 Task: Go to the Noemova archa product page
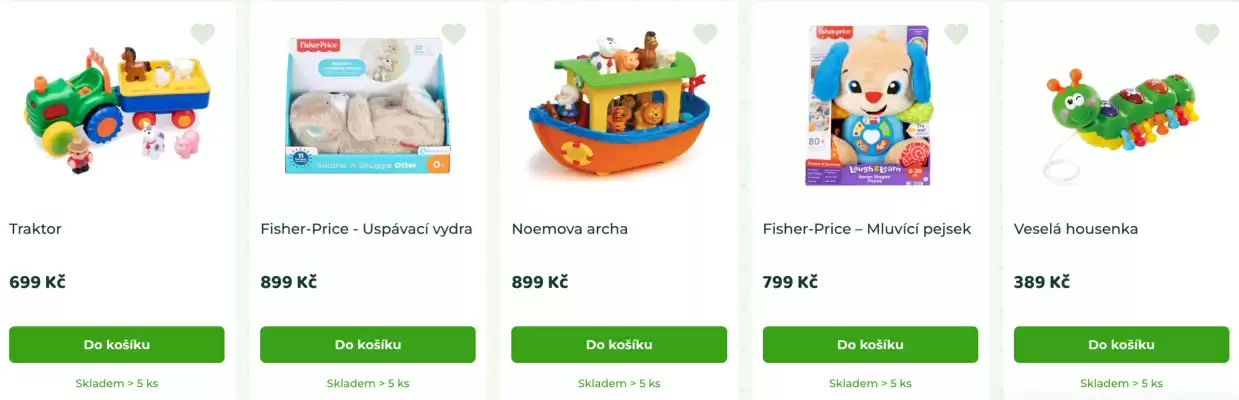click(x=570, y=229)
